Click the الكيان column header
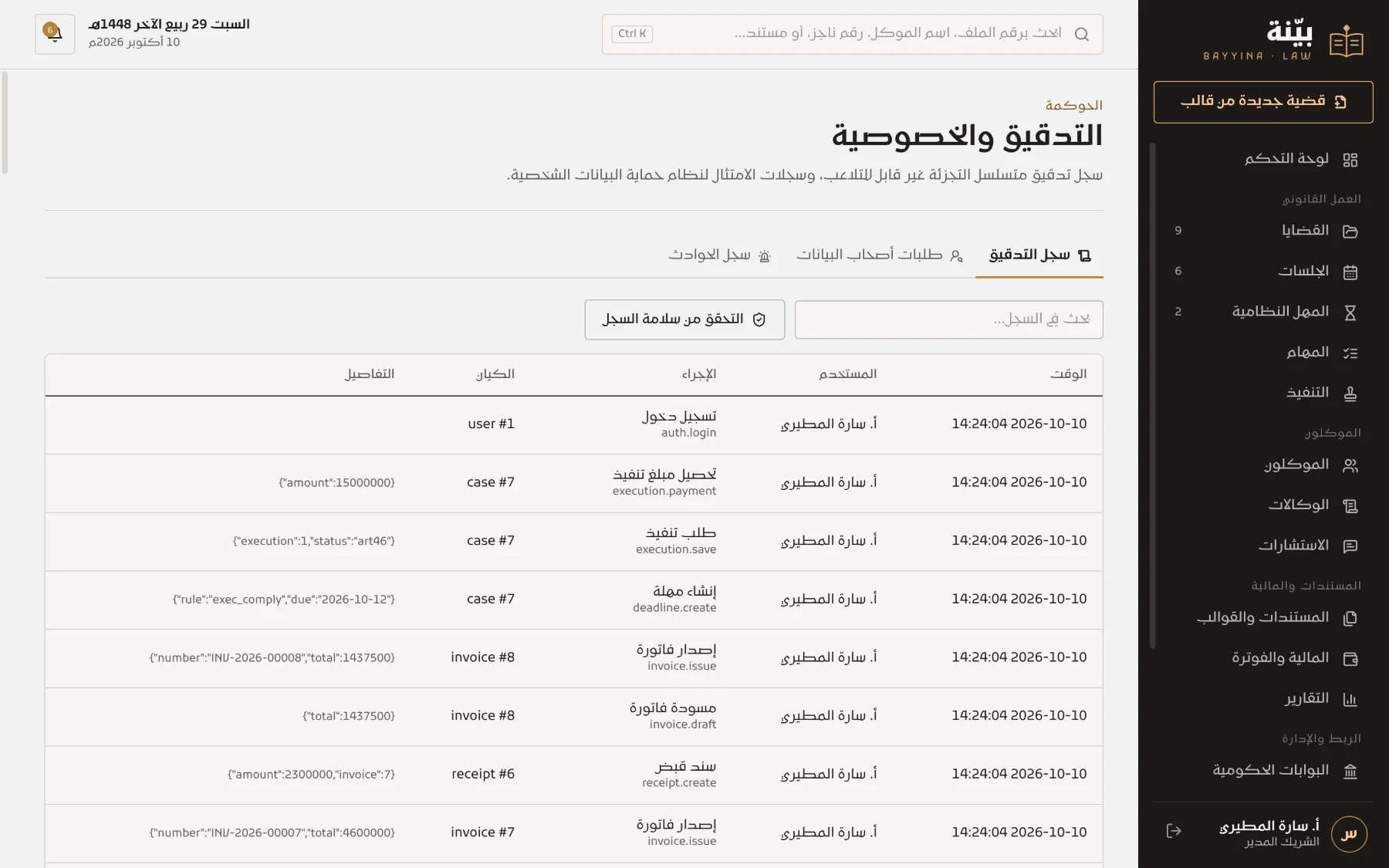 [x=495, y=374]
